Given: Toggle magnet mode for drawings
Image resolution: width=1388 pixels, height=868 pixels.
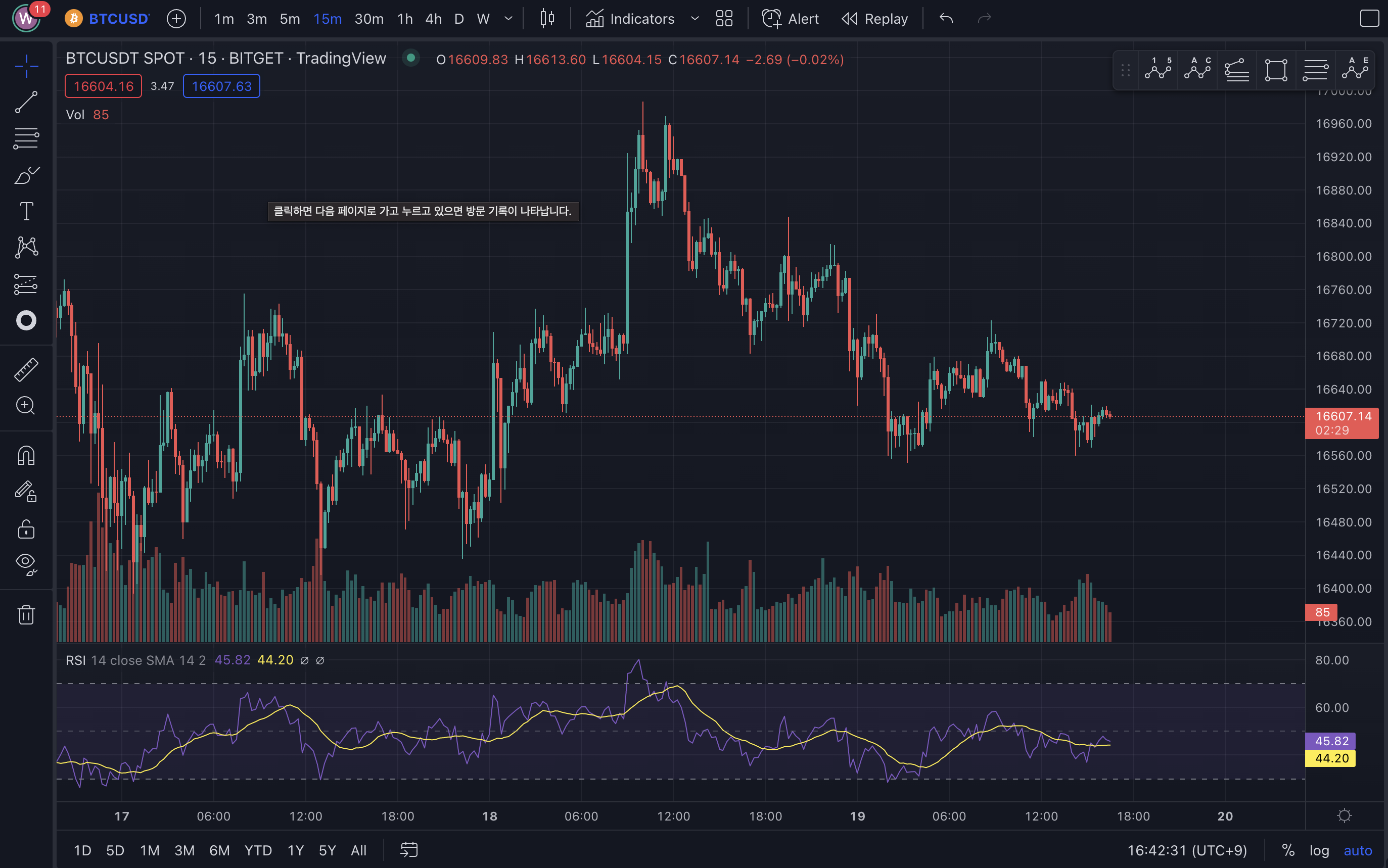Looking at the screenshot, I should pyautogui.click(x=26, y=456).
